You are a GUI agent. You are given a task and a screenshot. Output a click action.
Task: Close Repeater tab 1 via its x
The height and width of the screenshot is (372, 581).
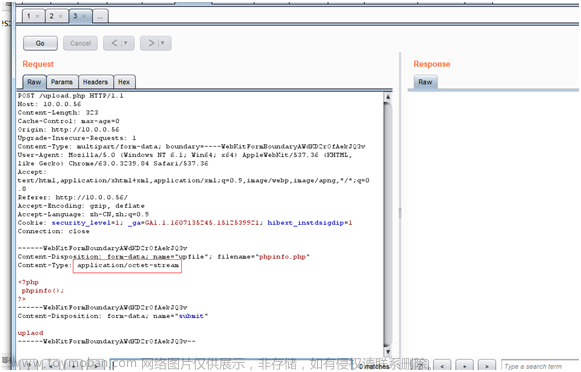tap(37, 16)
